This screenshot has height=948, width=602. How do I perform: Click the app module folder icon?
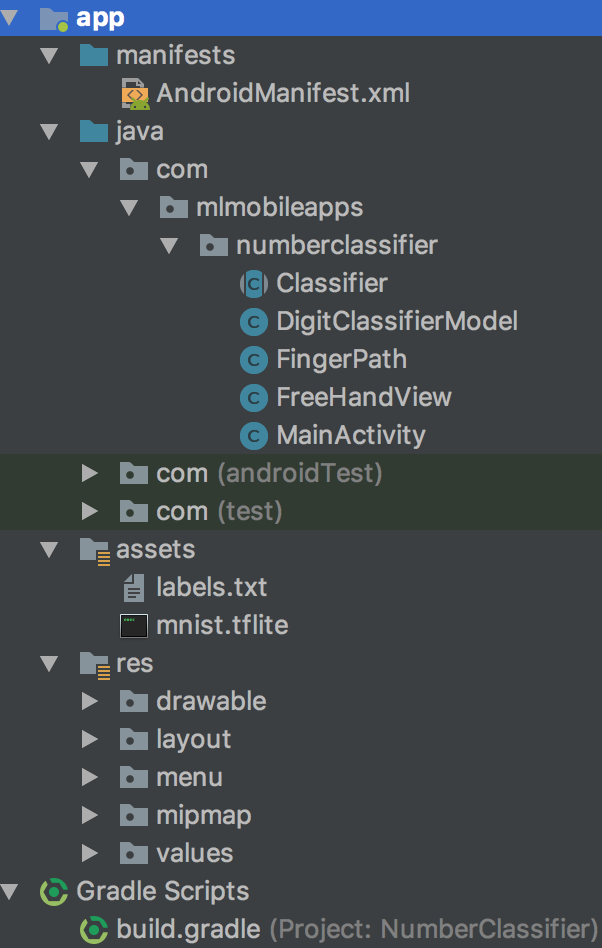[x=54, y=18]
